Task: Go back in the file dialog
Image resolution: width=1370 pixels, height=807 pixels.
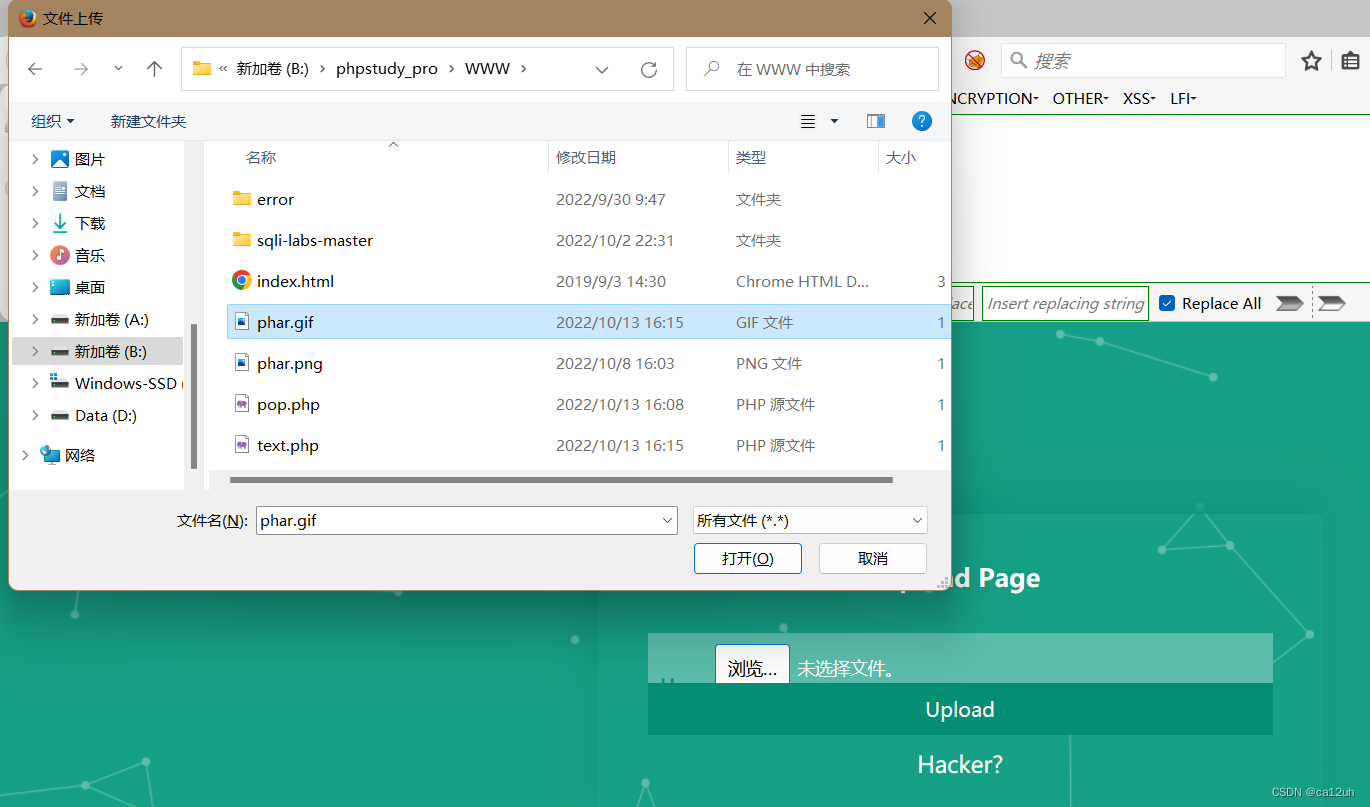Action: coord(35,69)
